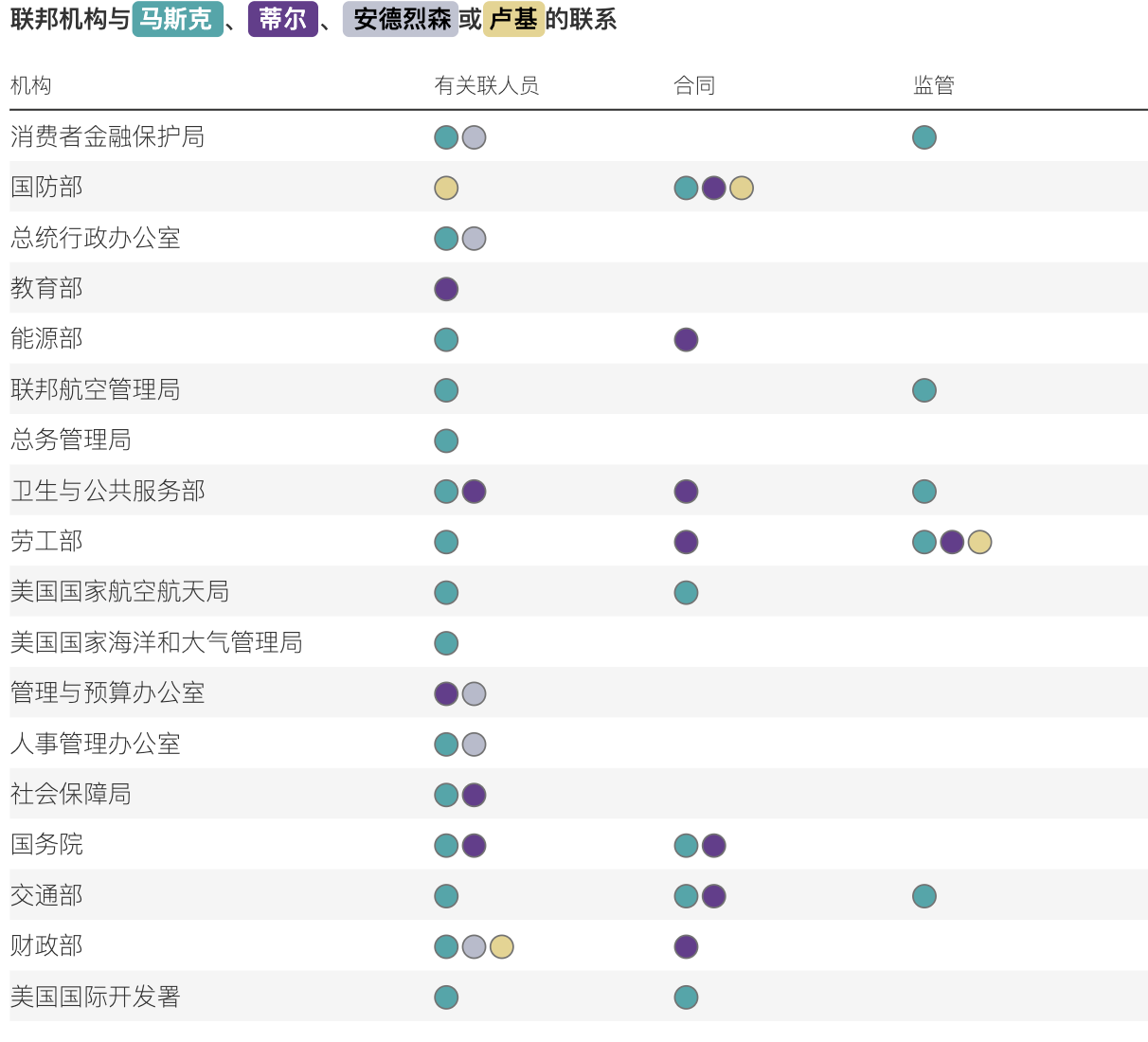Select teal 合同 dot for 国务院
The width and height of the screenshot is (1148, 1042).
686,845
